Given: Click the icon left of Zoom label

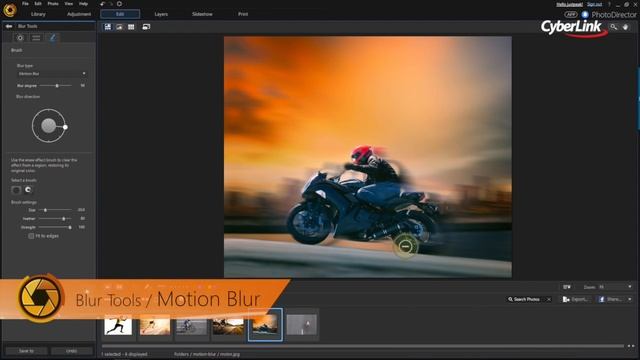Looking at the screenshot, I should 567,287.
